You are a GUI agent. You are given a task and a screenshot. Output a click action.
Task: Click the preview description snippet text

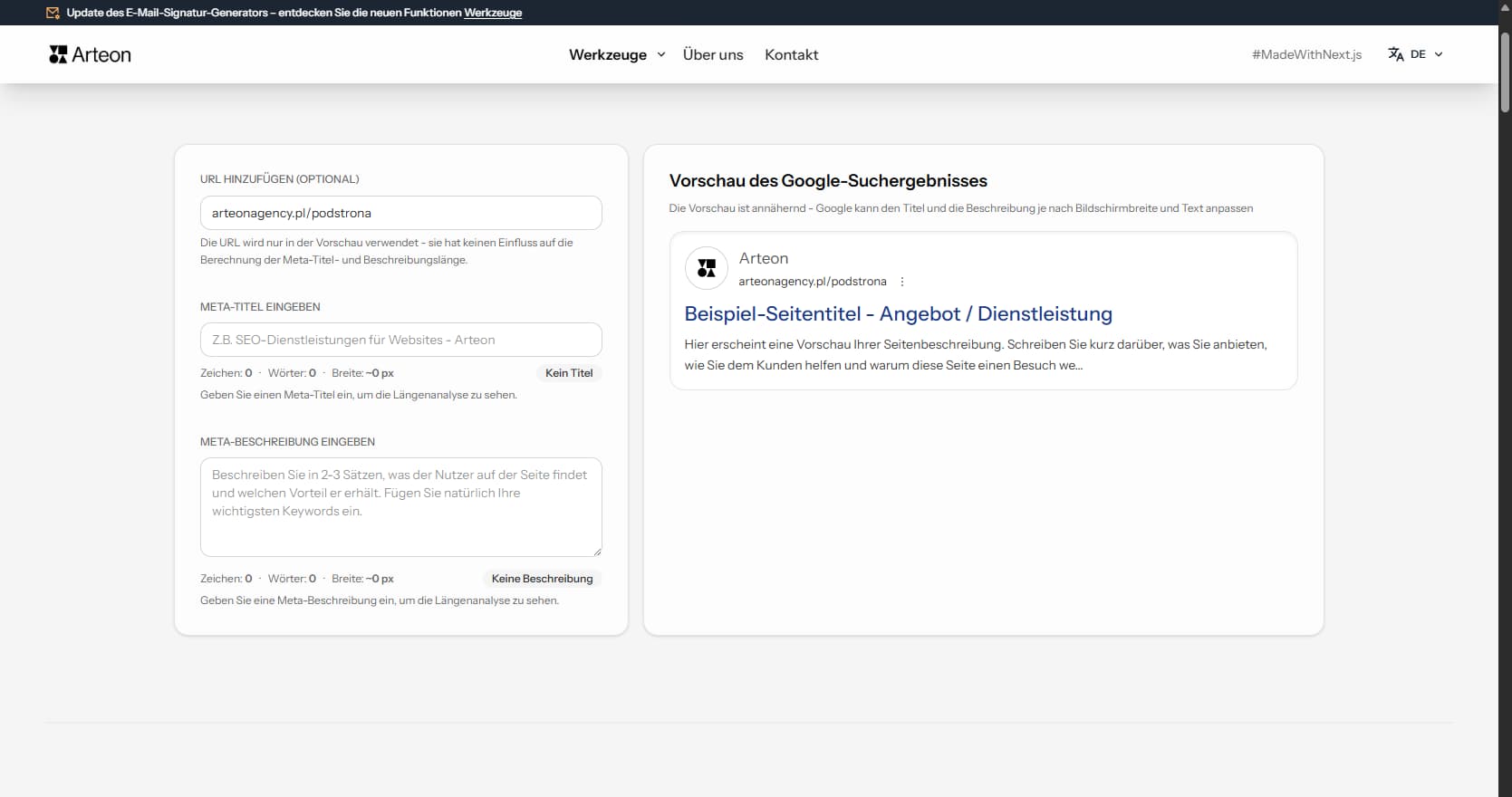pyautogui.click(x=975, y=355)
